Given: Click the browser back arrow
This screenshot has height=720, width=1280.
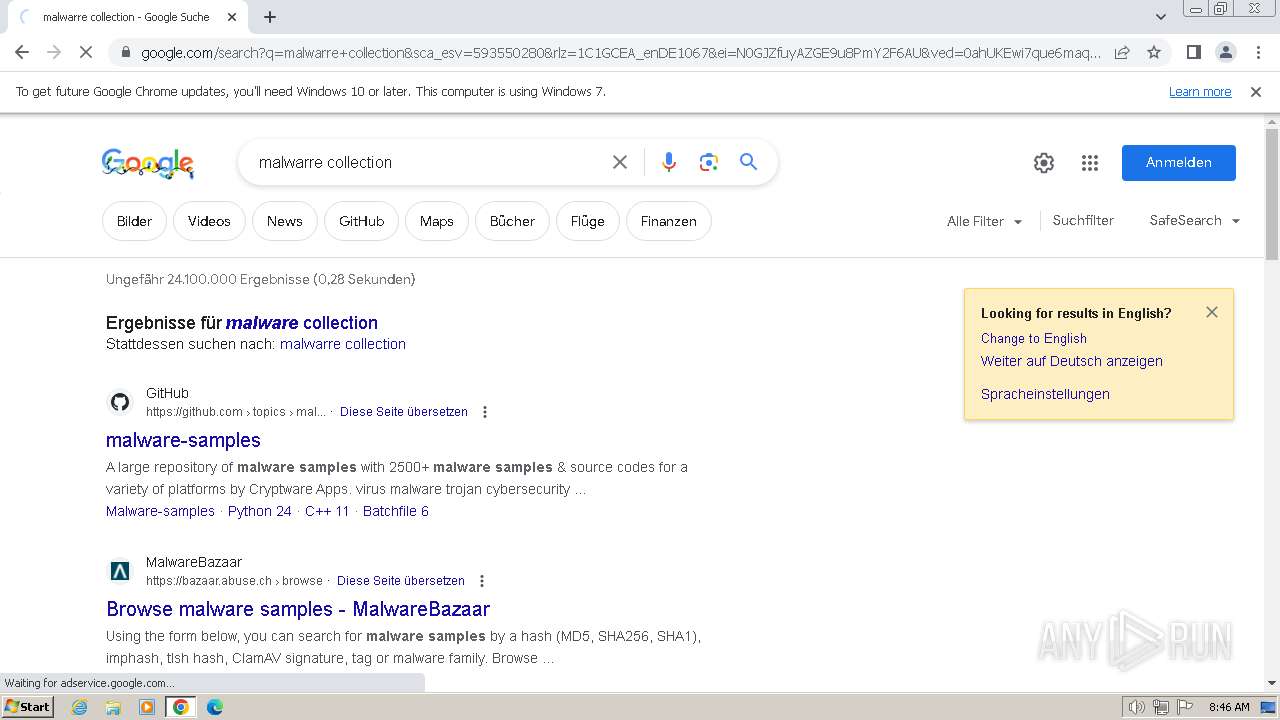Looking at the screenshot, I should tap(22, 52).
